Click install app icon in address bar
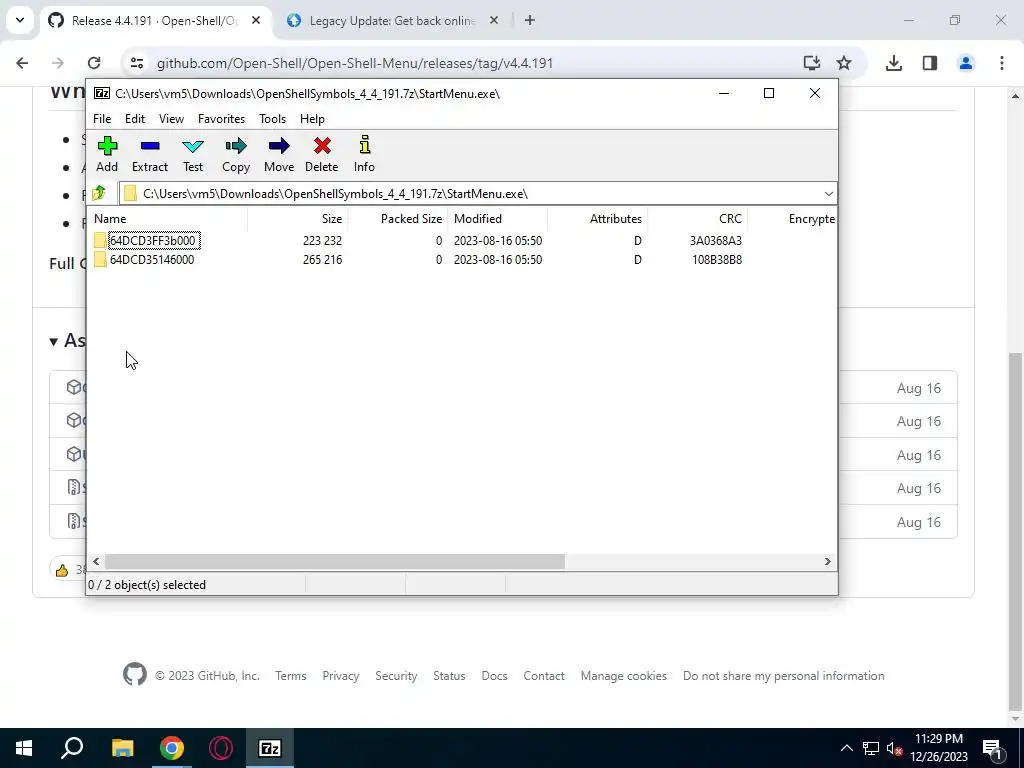Image resolution: width=1024 pixels, height=768 pixels. point(812,63)
